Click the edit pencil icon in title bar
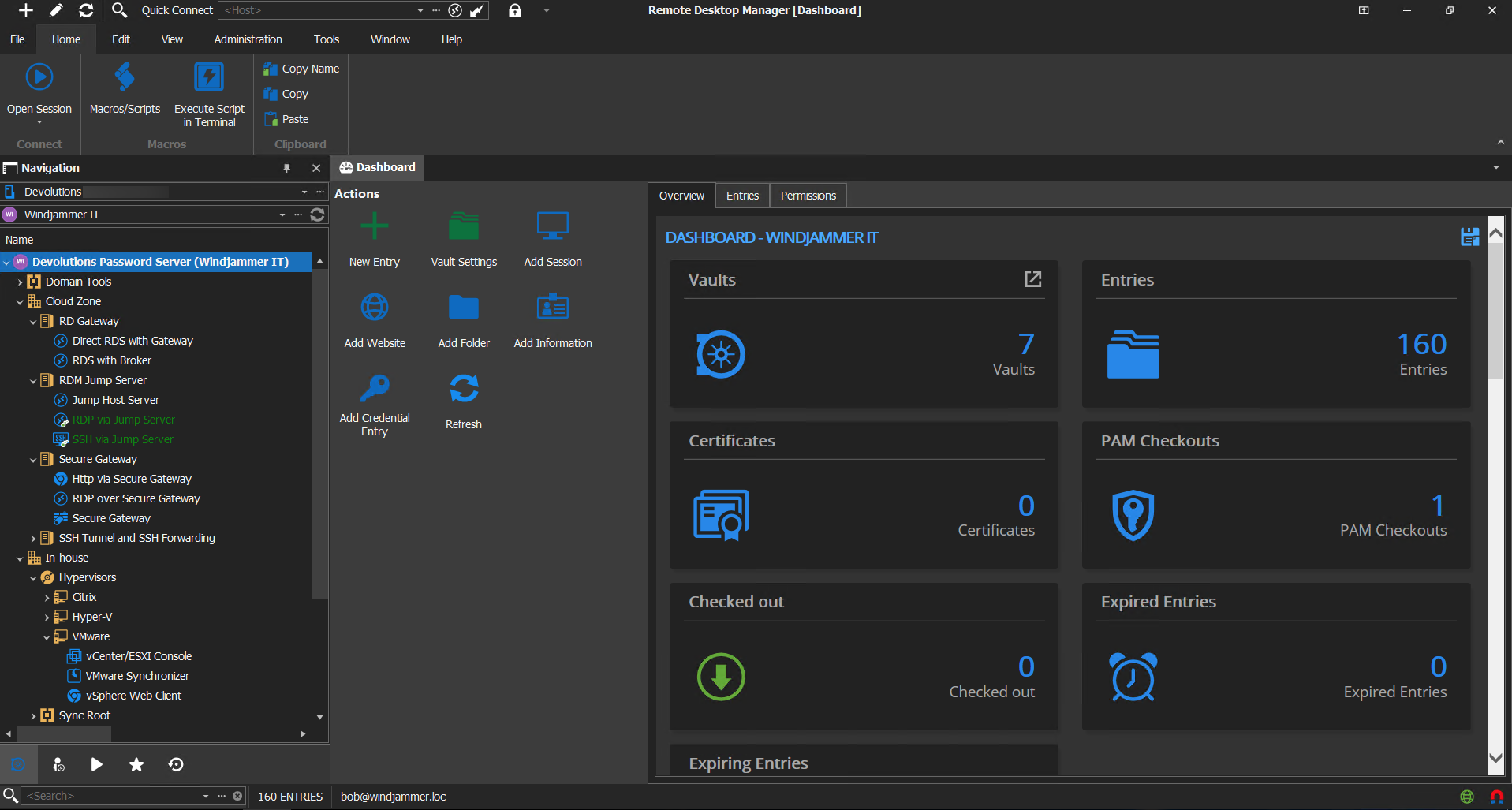Screen dimensions: 1512x810 click(x=56, y=10)
